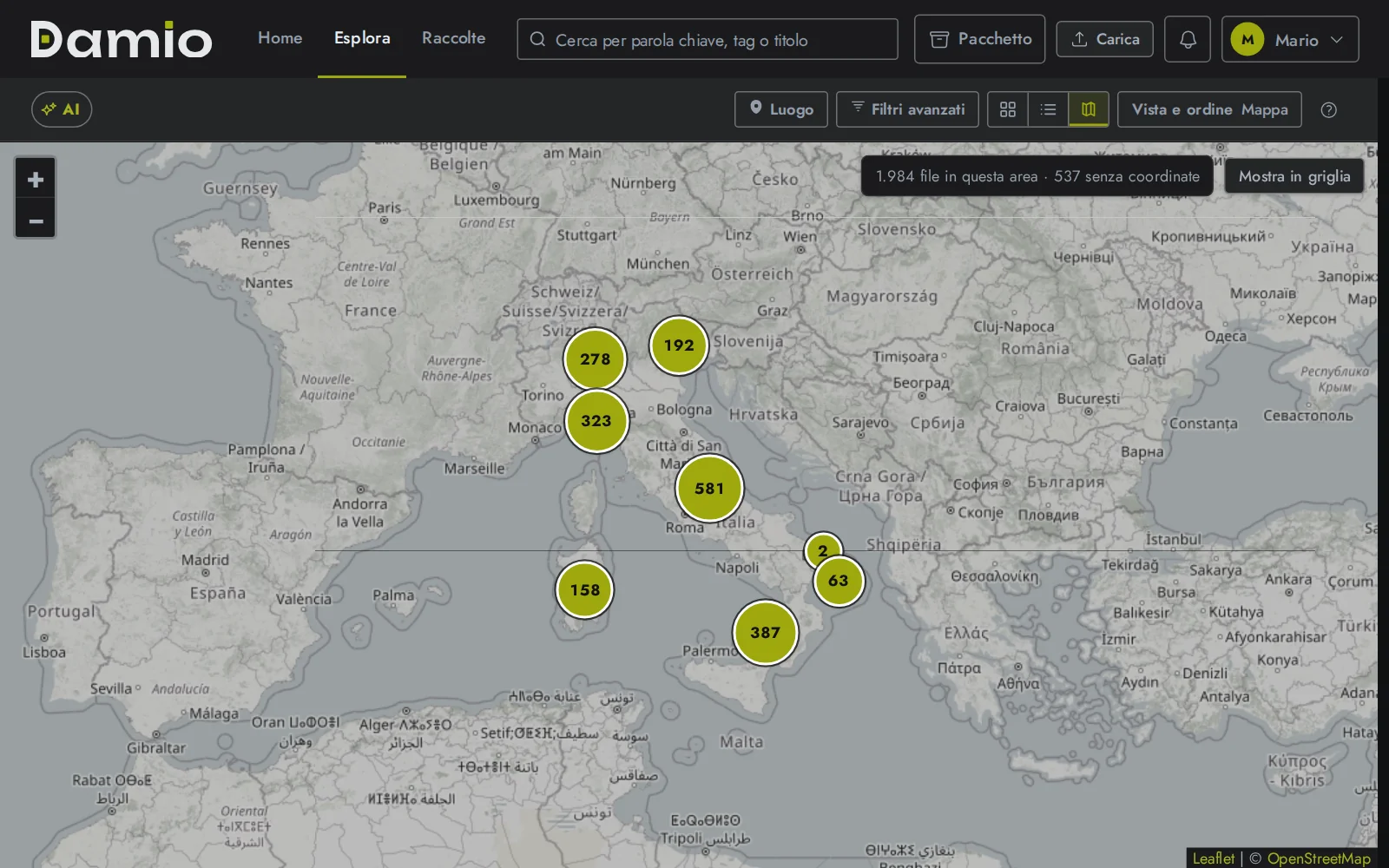Open the notifications bell

click(x=1188, y=39)
